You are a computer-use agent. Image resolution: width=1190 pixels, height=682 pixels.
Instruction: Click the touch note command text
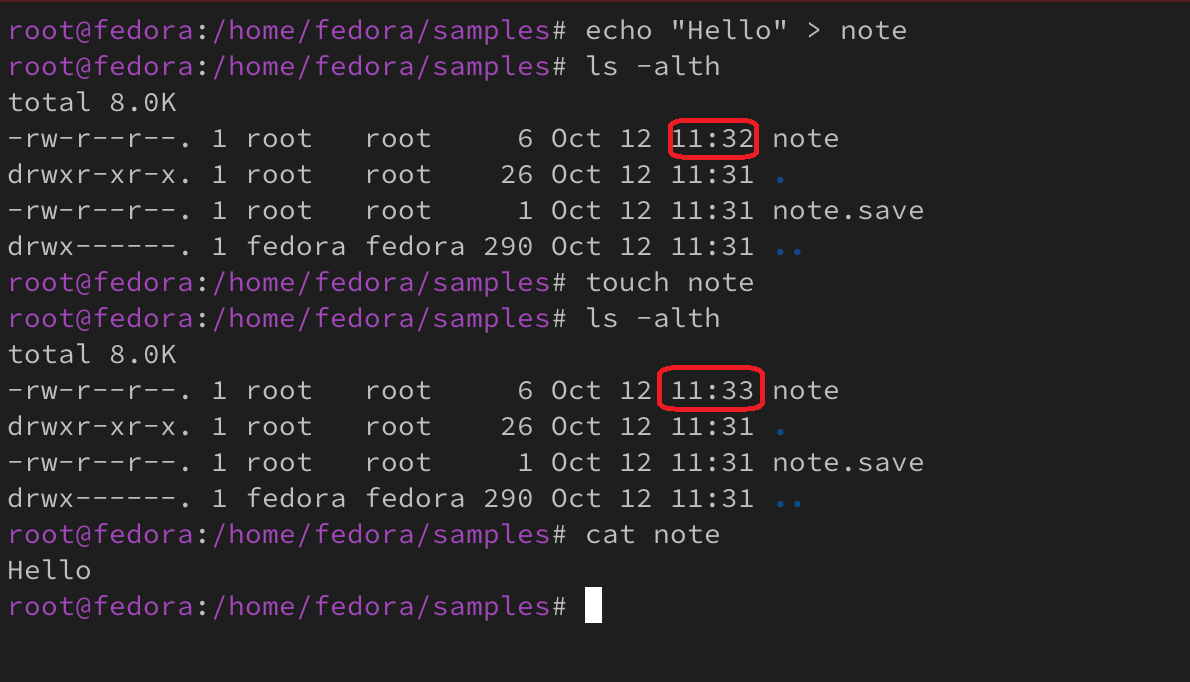pos(670,283)
